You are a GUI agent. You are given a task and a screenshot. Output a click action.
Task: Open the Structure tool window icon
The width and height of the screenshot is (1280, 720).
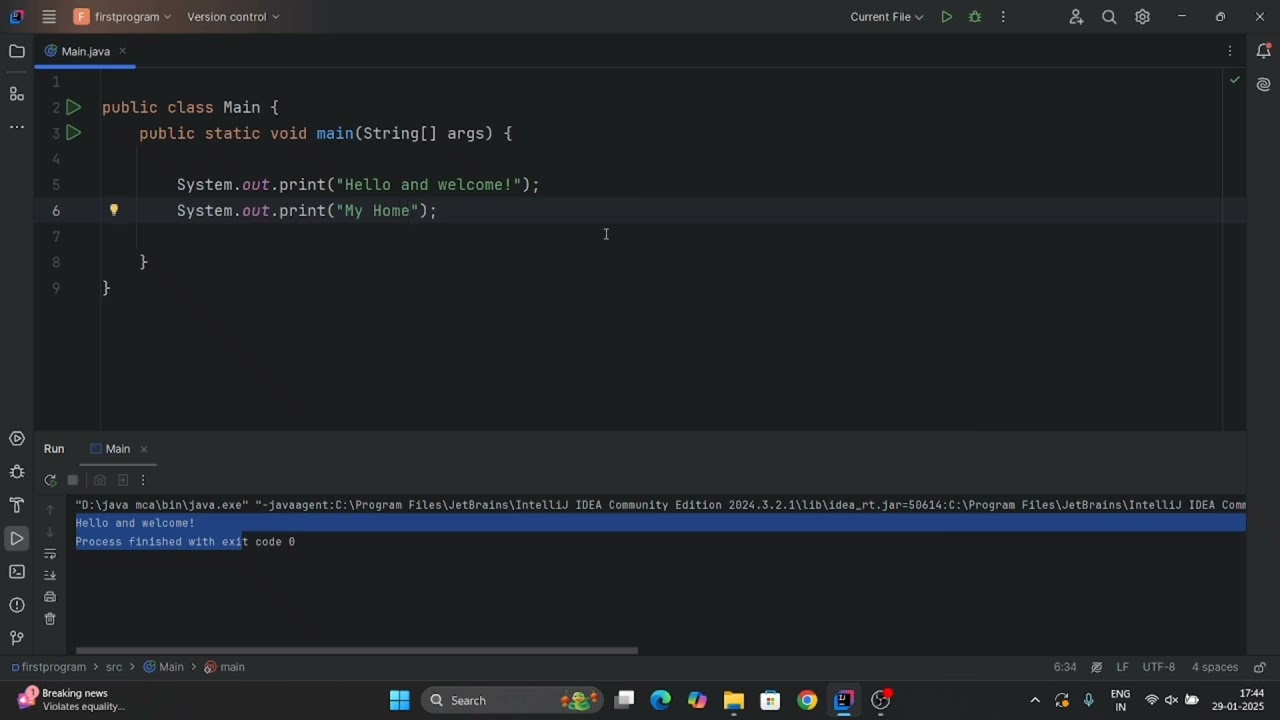coord(17,94)
